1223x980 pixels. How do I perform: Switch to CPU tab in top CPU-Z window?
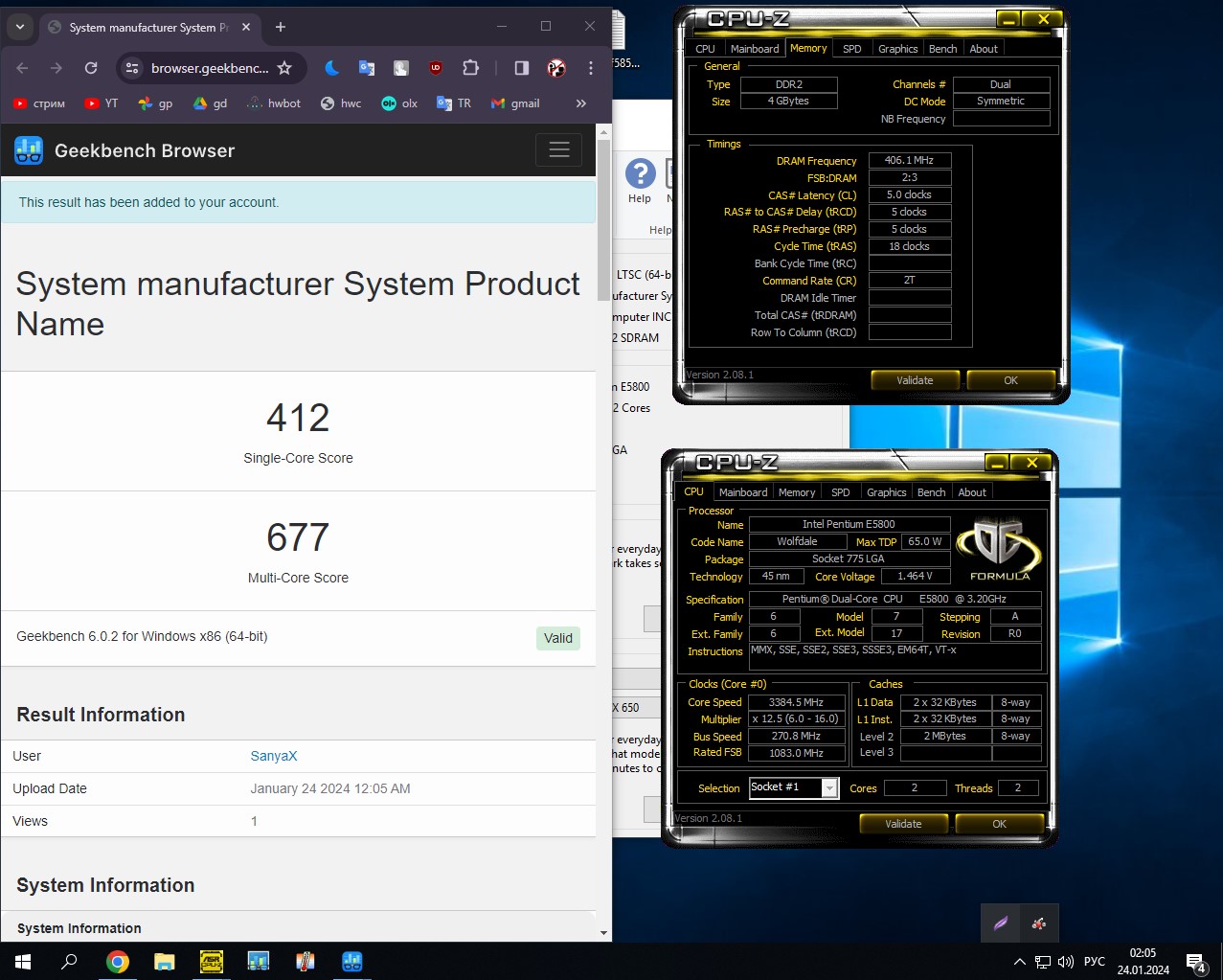[x=705, y=49]
